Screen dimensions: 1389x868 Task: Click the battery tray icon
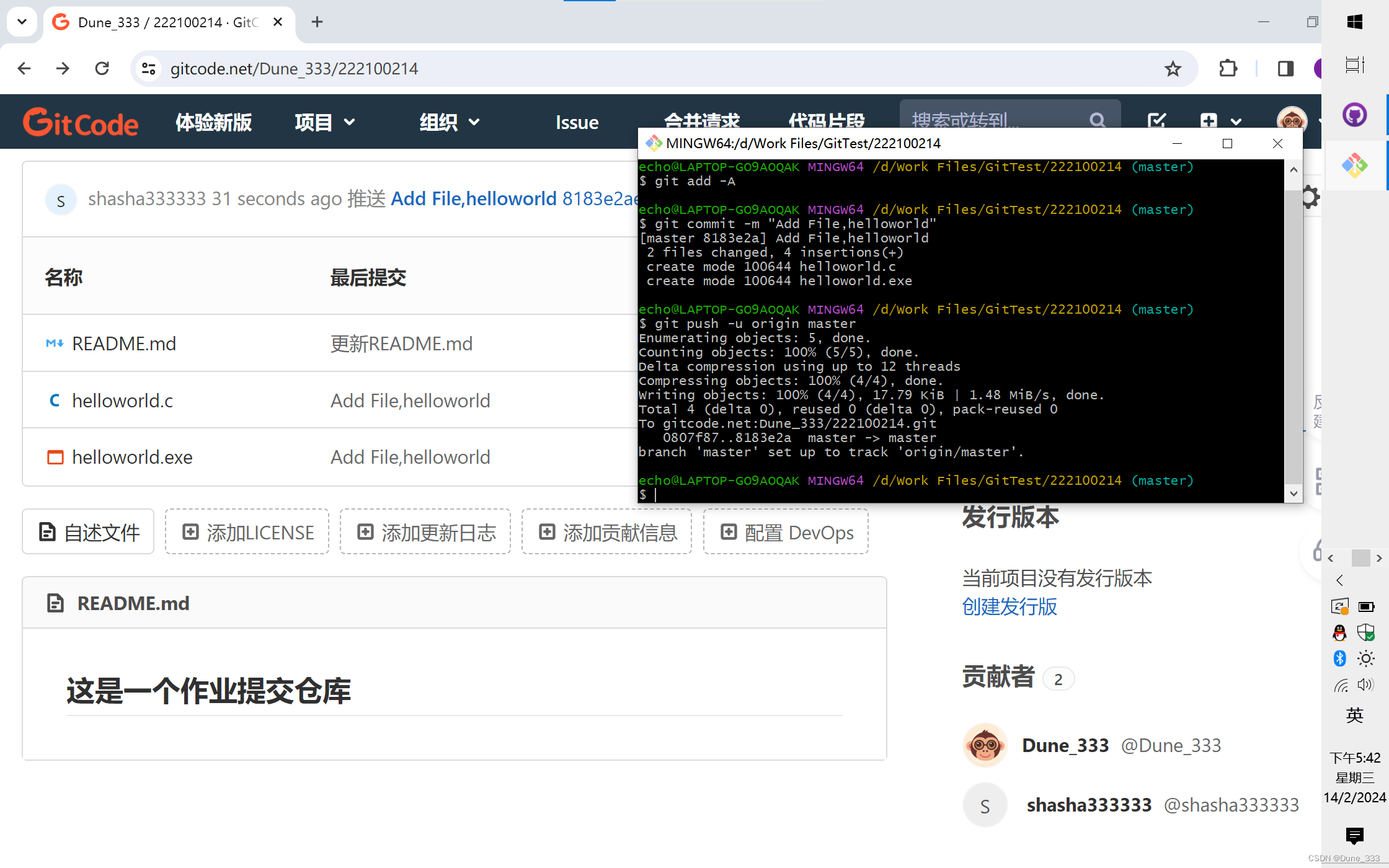tap(1366, 606)
